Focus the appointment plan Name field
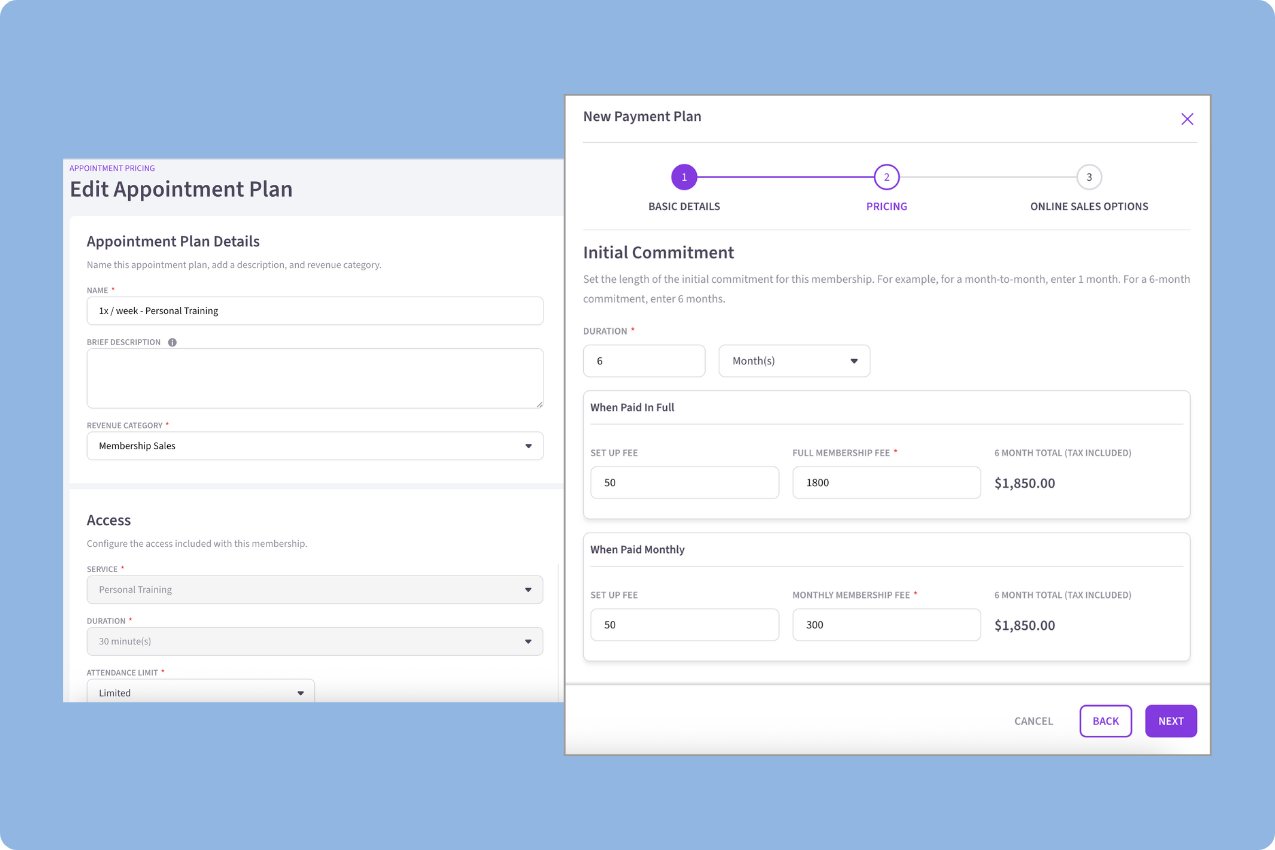 pos(315,311)
